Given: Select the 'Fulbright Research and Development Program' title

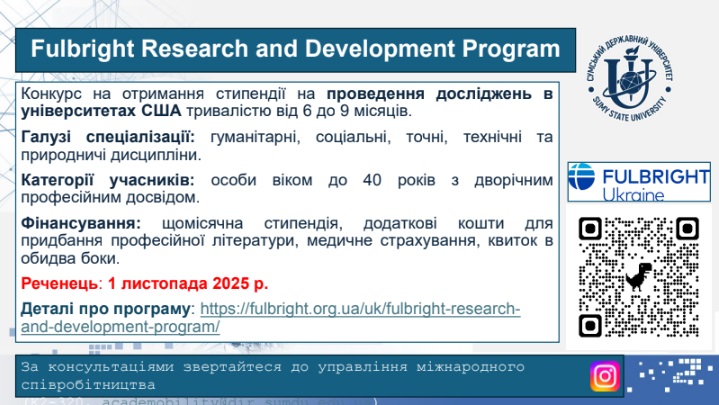Looking at the screenshot, I should click(x=295, y=49).
